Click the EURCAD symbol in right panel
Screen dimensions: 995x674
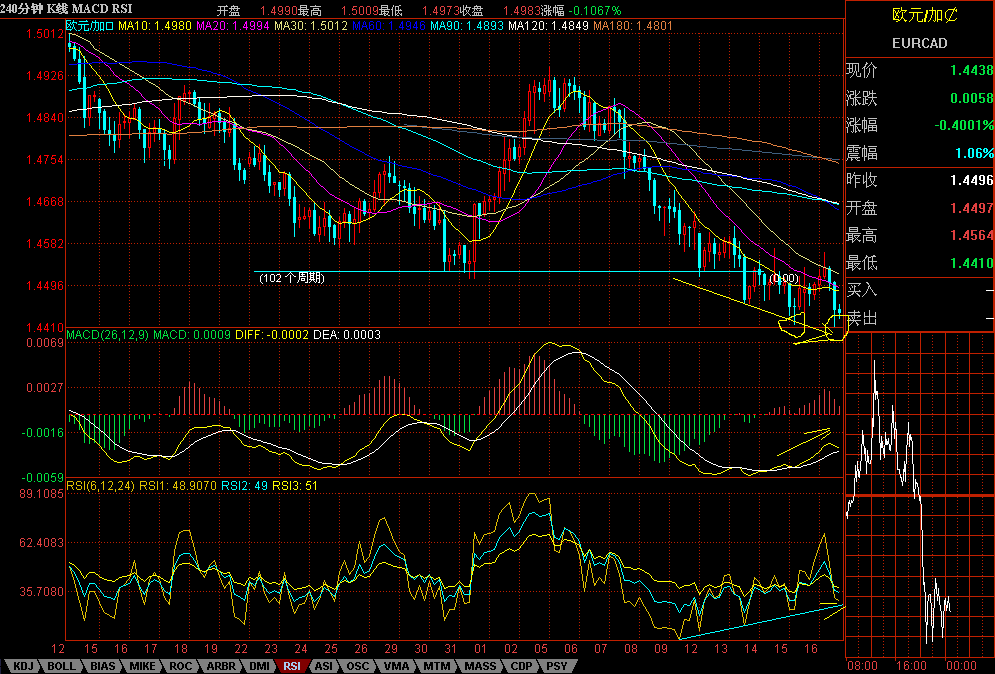(919, 43)
